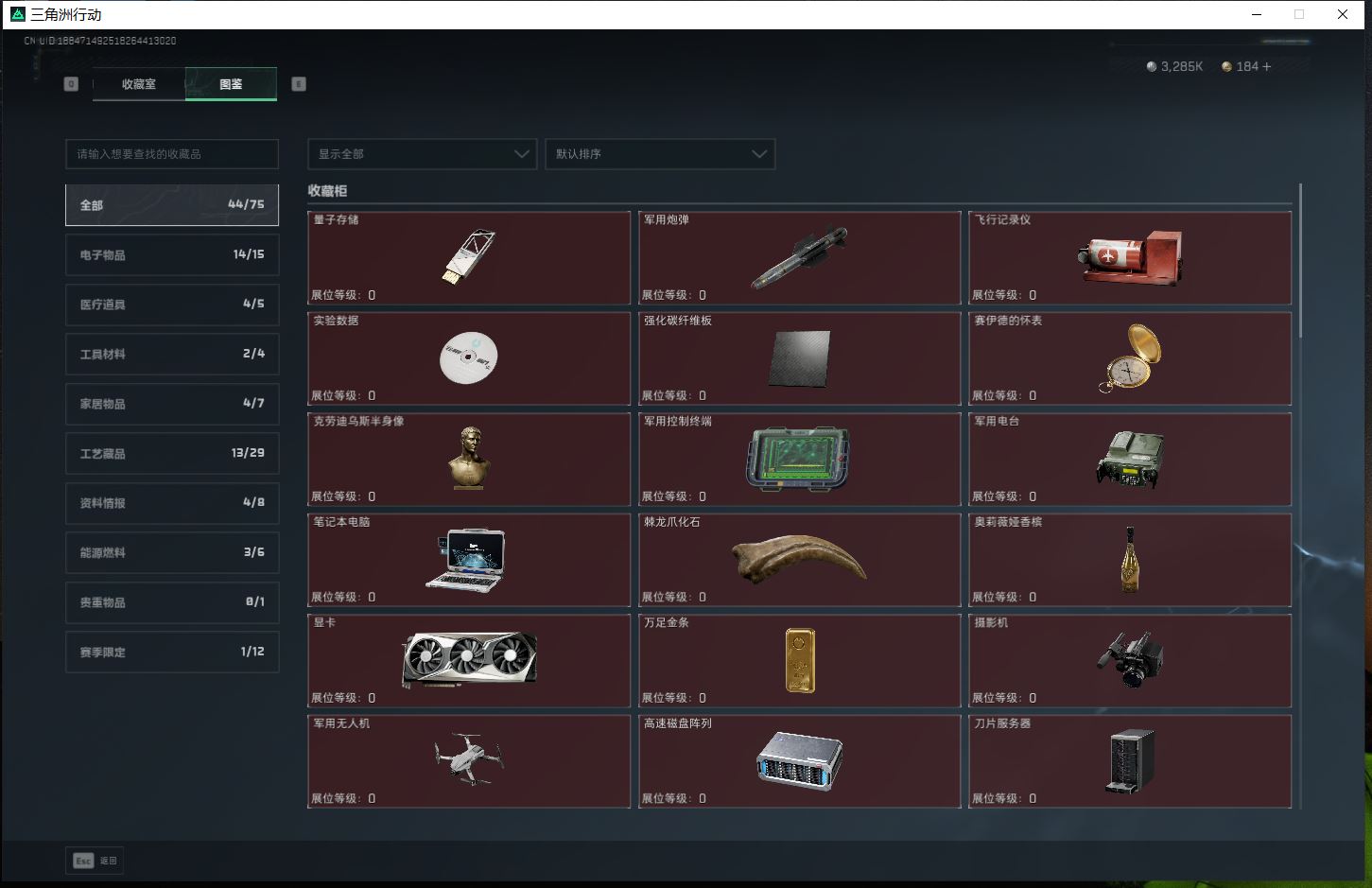Click the 万足金条 gold bar icon
Image resolution: width=1372 pixels, height=888 pixels.
799,660
